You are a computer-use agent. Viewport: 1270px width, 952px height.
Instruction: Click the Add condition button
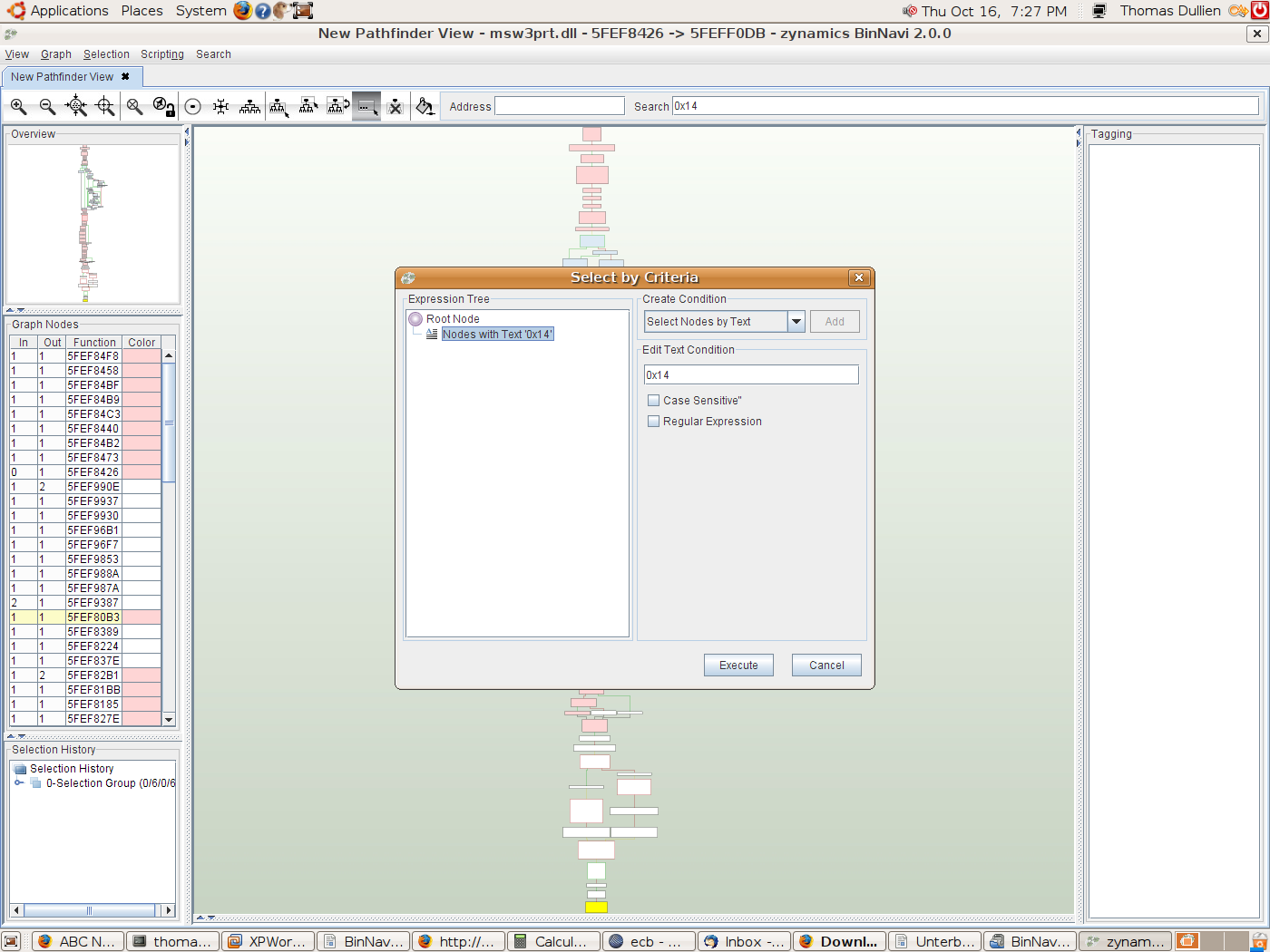point(835,322)
